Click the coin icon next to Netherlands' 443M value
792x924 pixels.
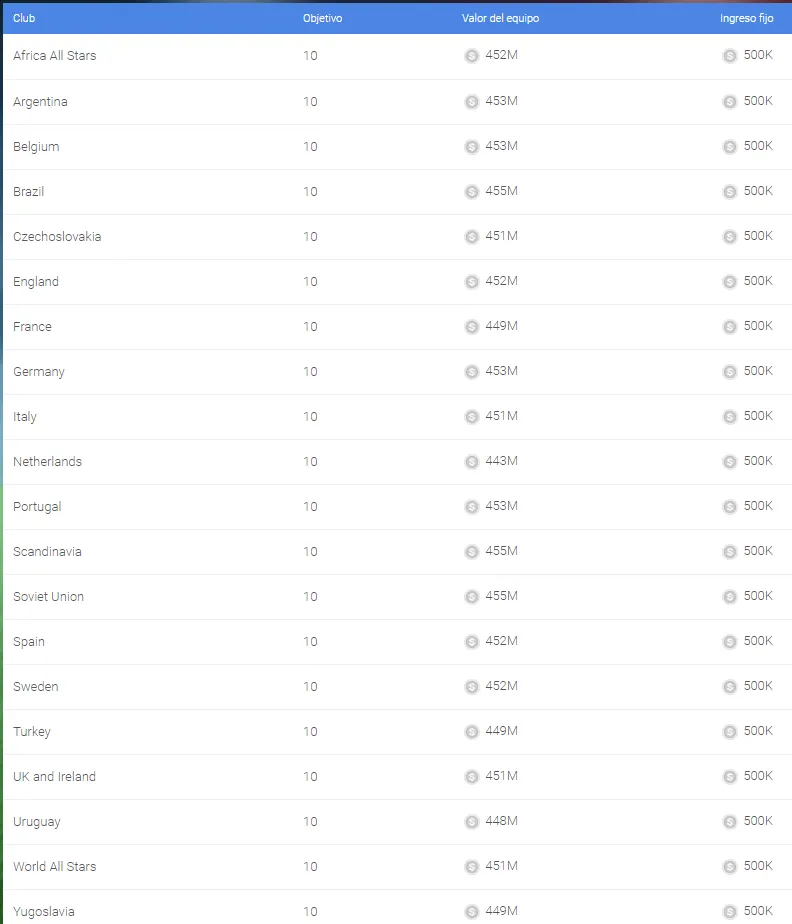pos(471,461)
